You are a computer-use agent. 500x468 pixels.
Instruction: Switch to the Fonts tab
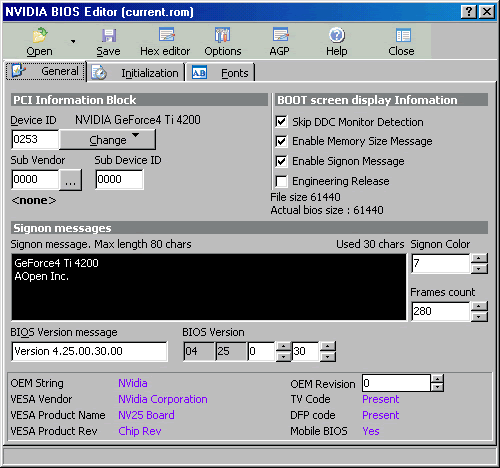pos(220,72)
